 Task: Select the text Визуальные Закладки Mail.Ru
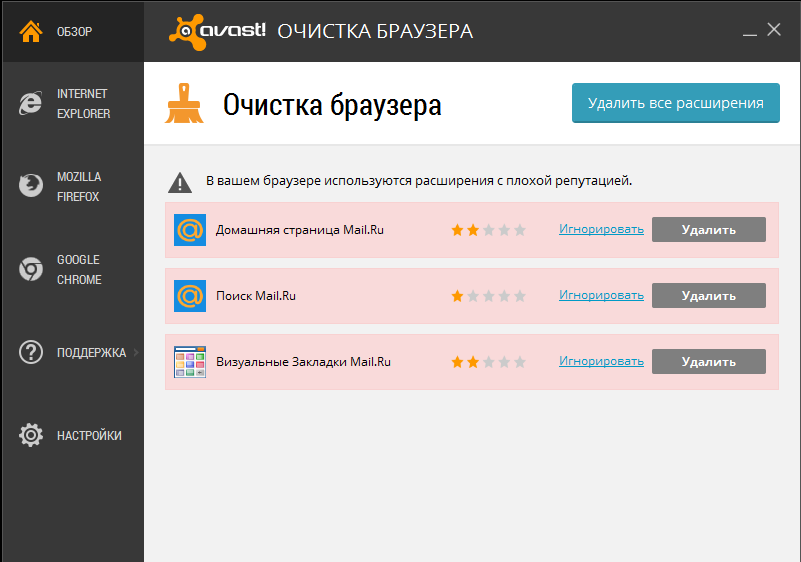(x=303, y=362)
